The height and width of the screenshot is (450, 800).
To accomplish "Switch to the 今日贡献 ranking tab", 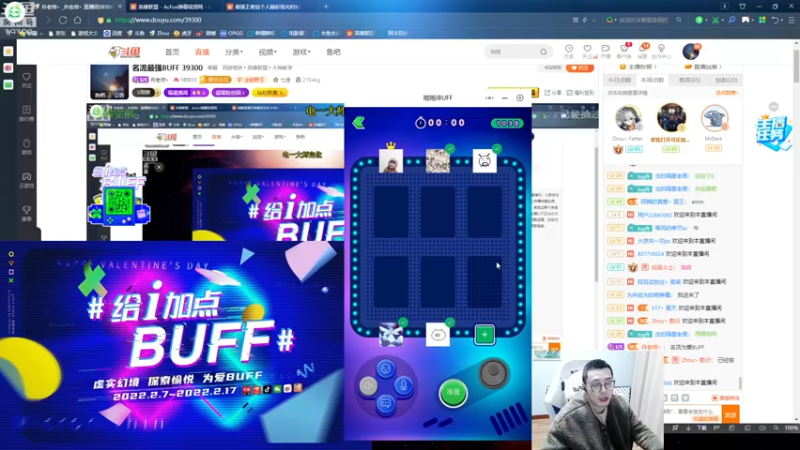I will click(619, 80).
